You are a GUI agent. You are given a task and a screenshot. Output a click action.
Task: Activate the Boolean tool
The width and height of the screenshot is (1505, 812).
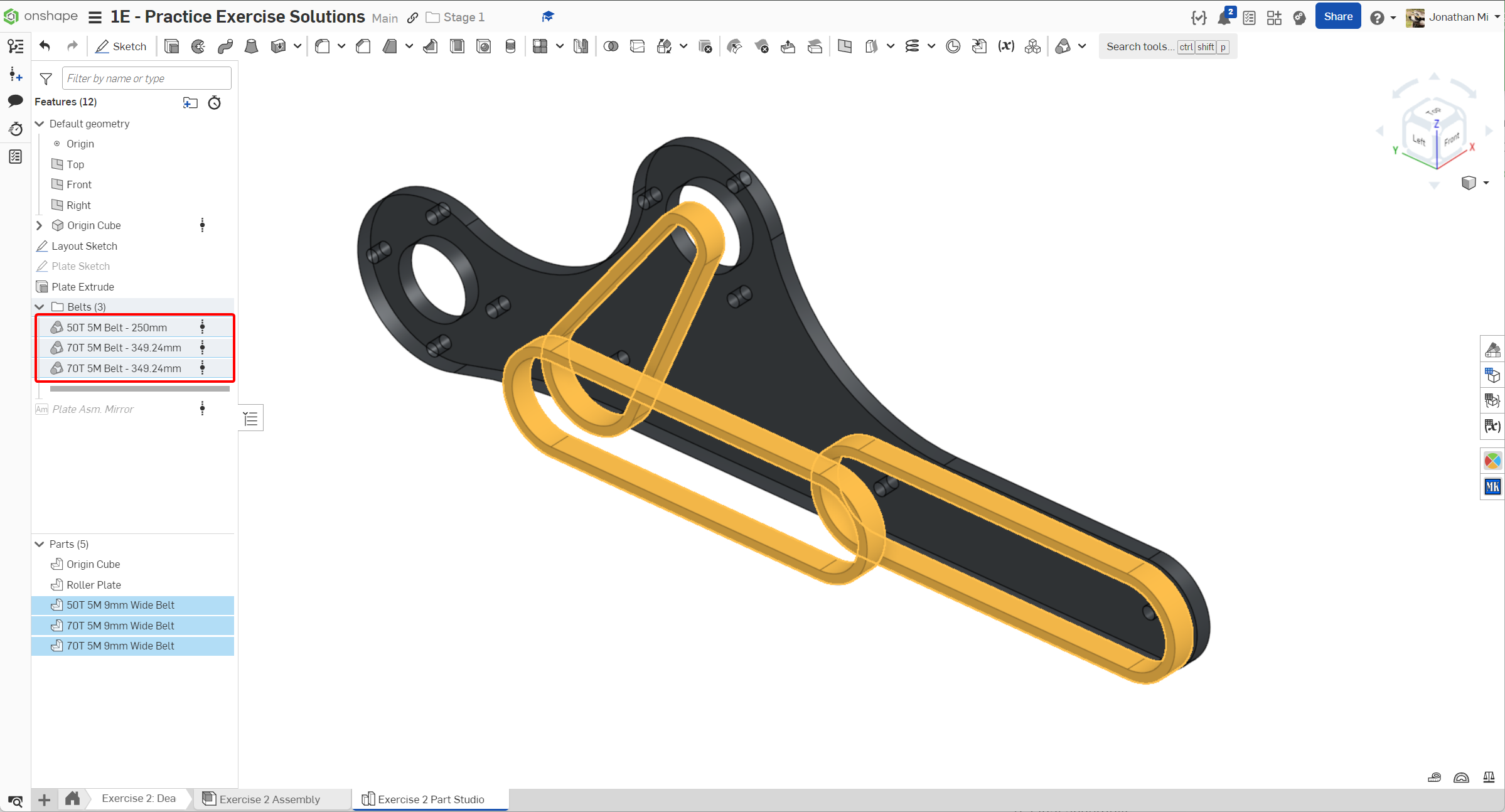coord(611,46)
